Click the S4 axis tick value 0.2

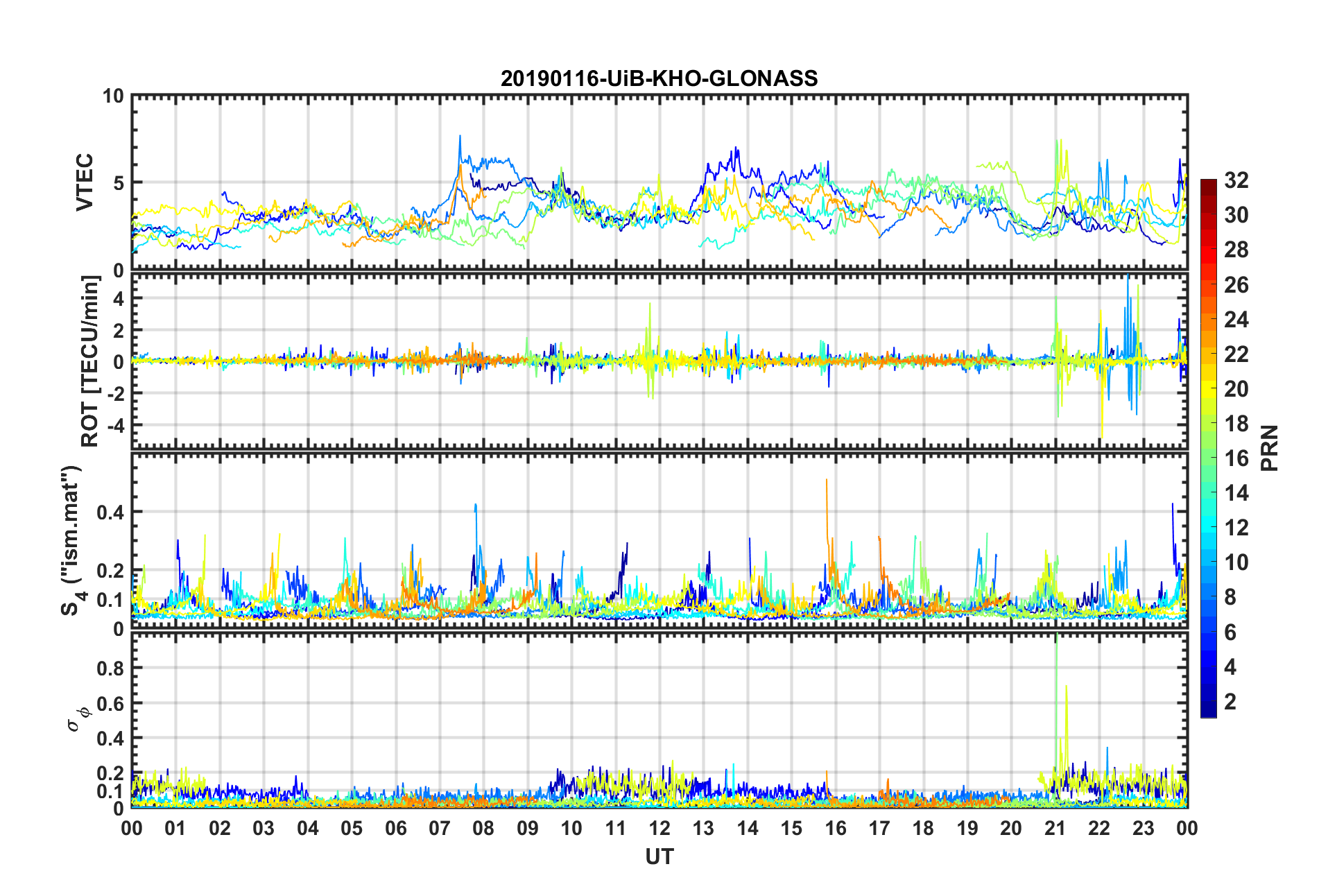(110, 571)
